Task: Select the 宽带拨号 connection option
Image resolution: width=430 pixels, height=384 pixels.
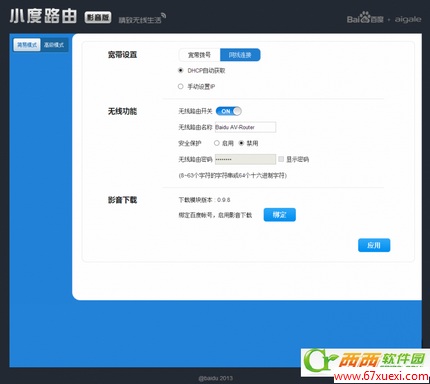Action: click(199, 55)
